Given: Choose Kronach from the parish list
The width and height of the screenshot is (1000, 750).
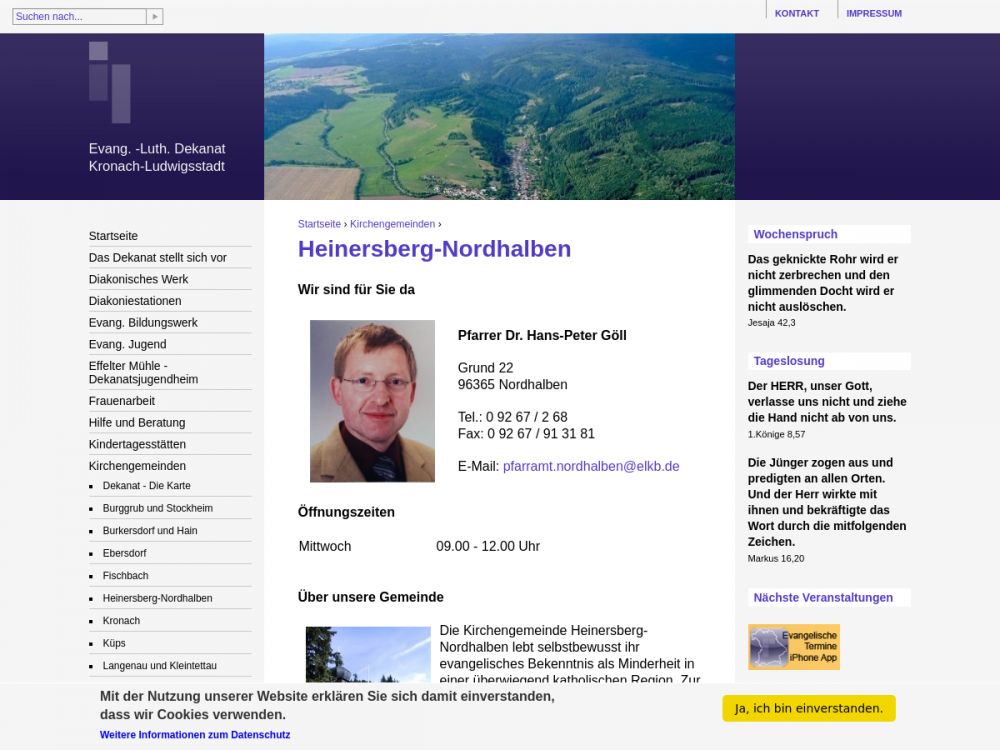Looking at the screenshot, I should pyautogui.click(x=121, y=621).
